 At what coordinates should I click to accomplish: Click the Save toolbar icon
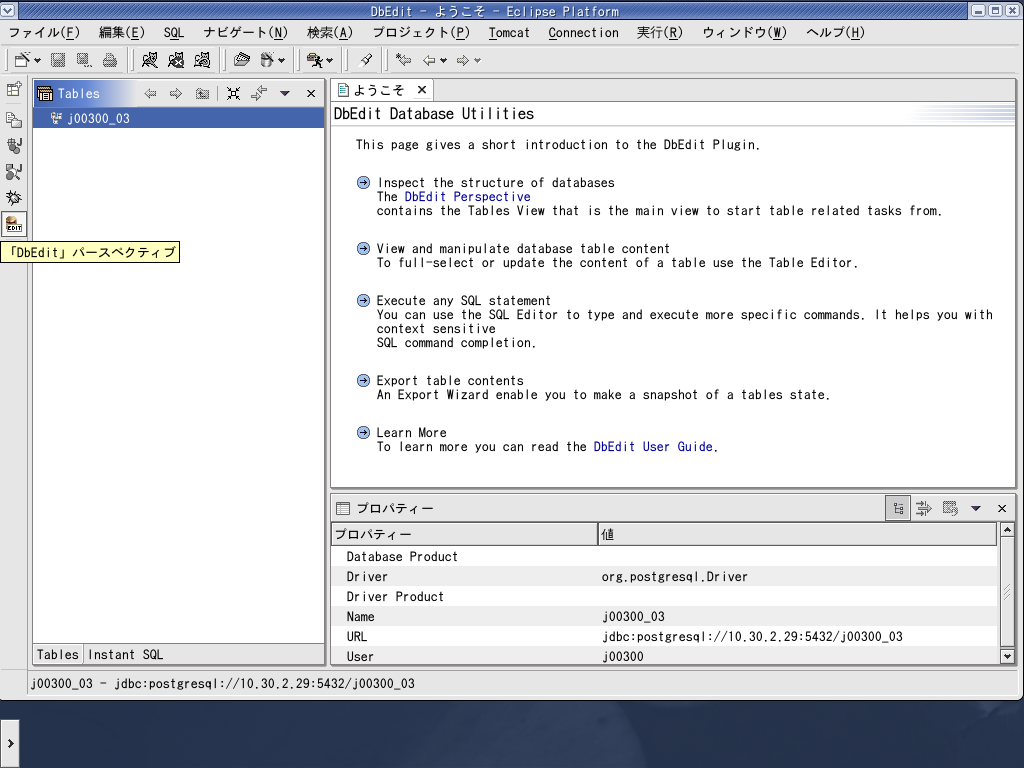58,60
